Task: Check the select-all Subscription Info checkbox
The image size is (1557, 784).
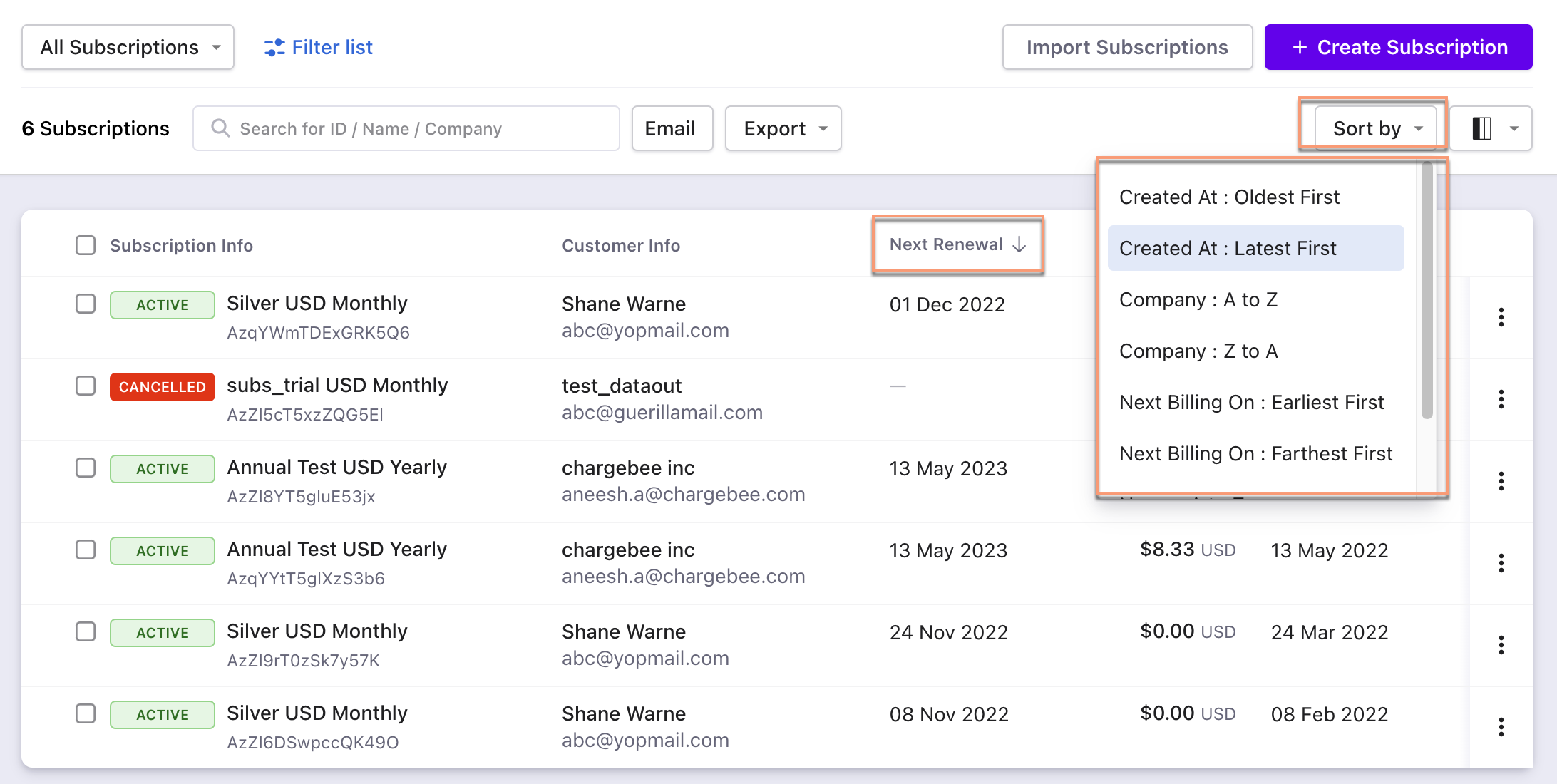Action: pos(86,245)
